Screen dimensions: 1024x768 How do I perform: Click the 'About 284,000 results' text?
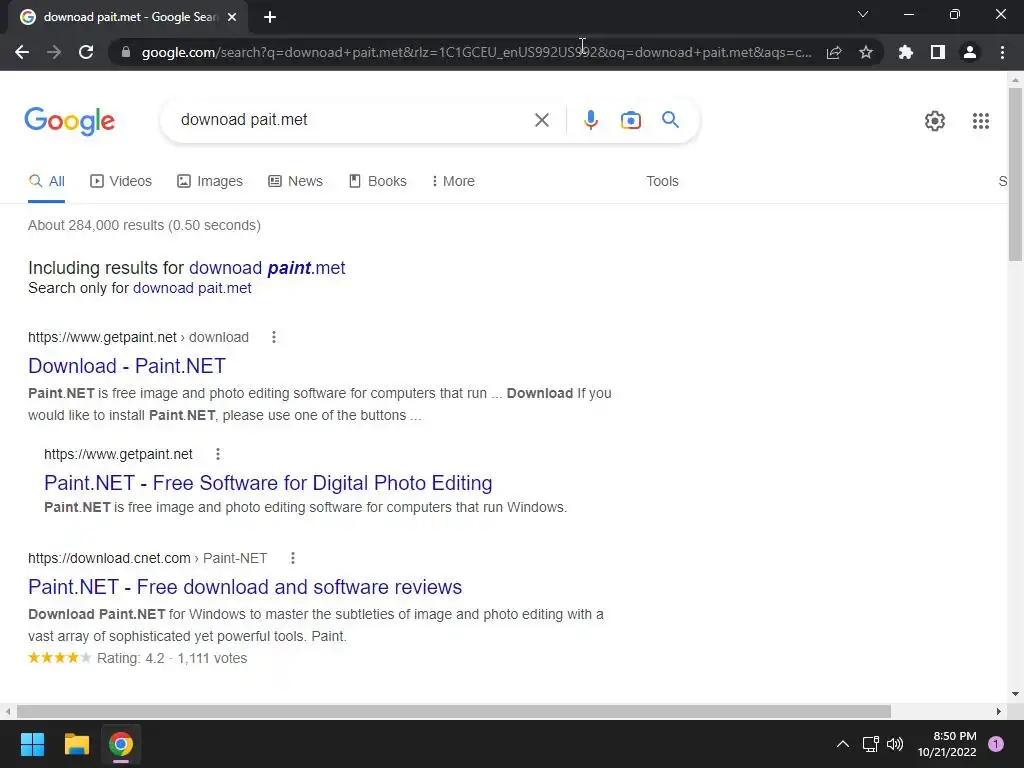click(144, 225)
